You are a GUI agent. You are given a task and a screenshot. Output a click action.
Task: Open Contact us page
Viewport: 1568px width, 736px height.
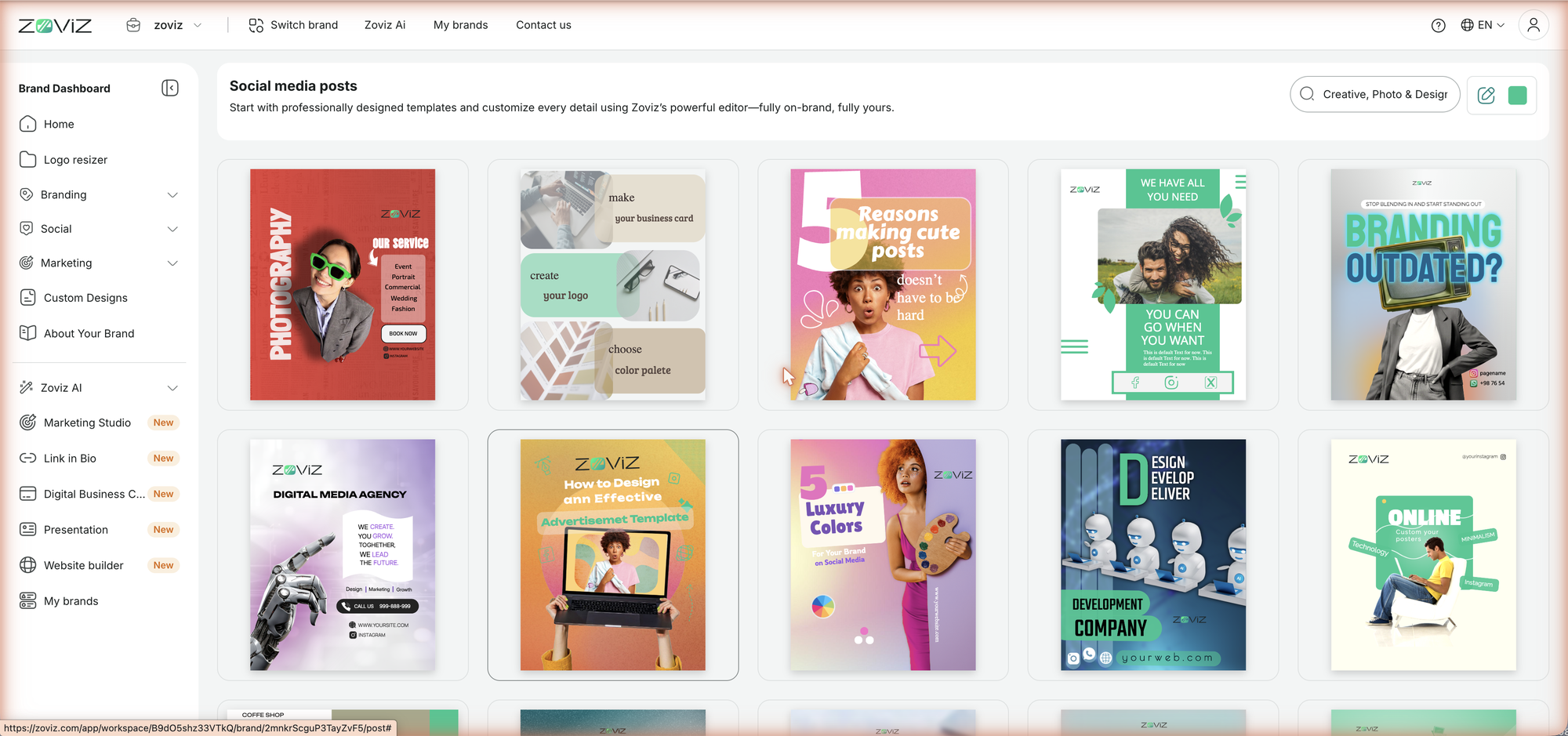543,25
